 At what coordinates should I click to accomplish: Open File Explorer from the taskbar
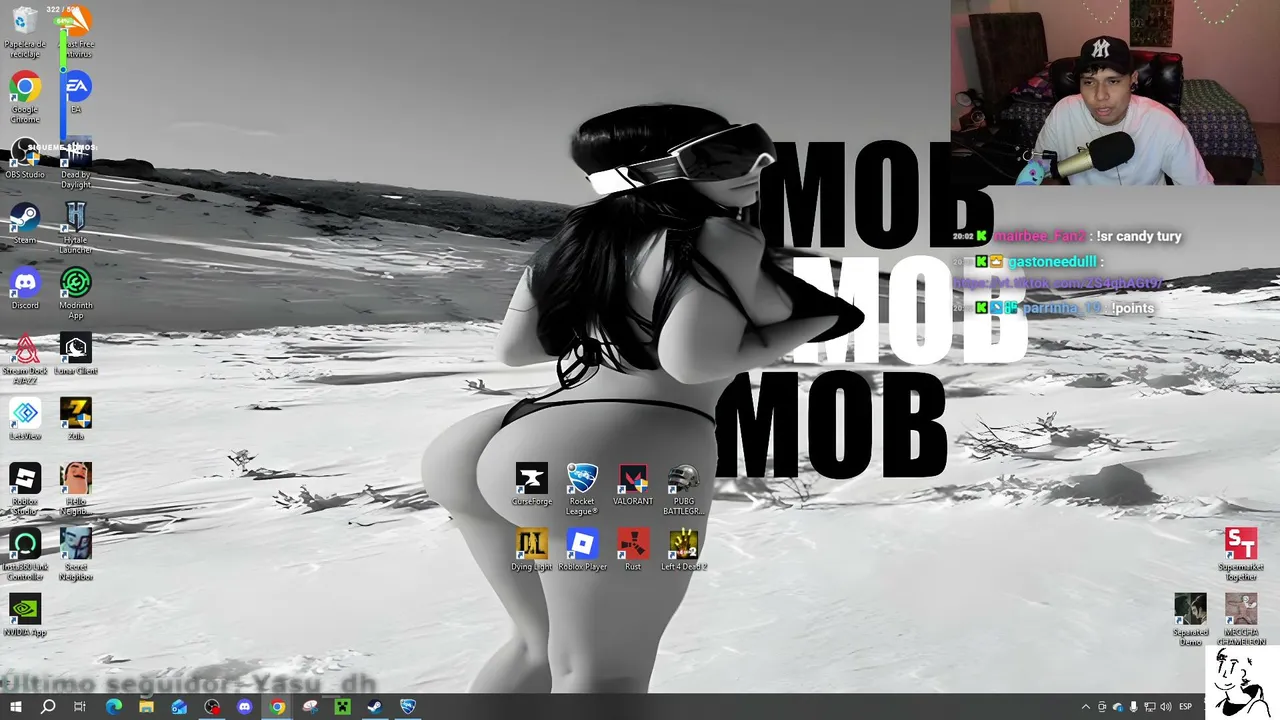[146, 706]
